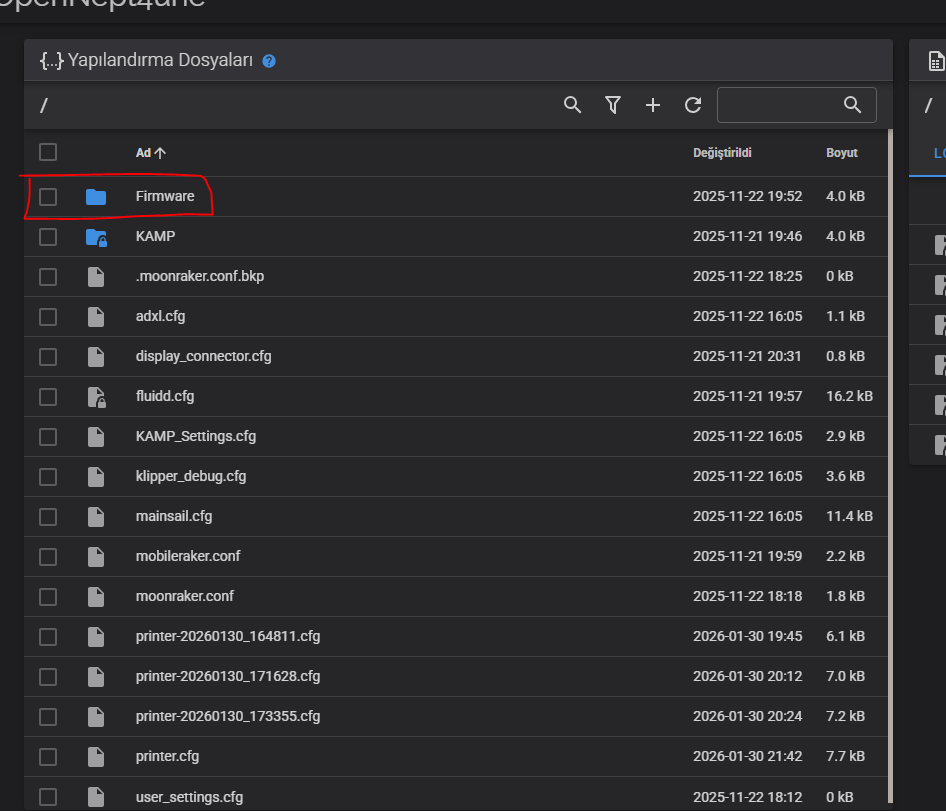Sort by the Boyut size column header
The width and height of the screenshot is (946, 811).
tap(842, 153)
